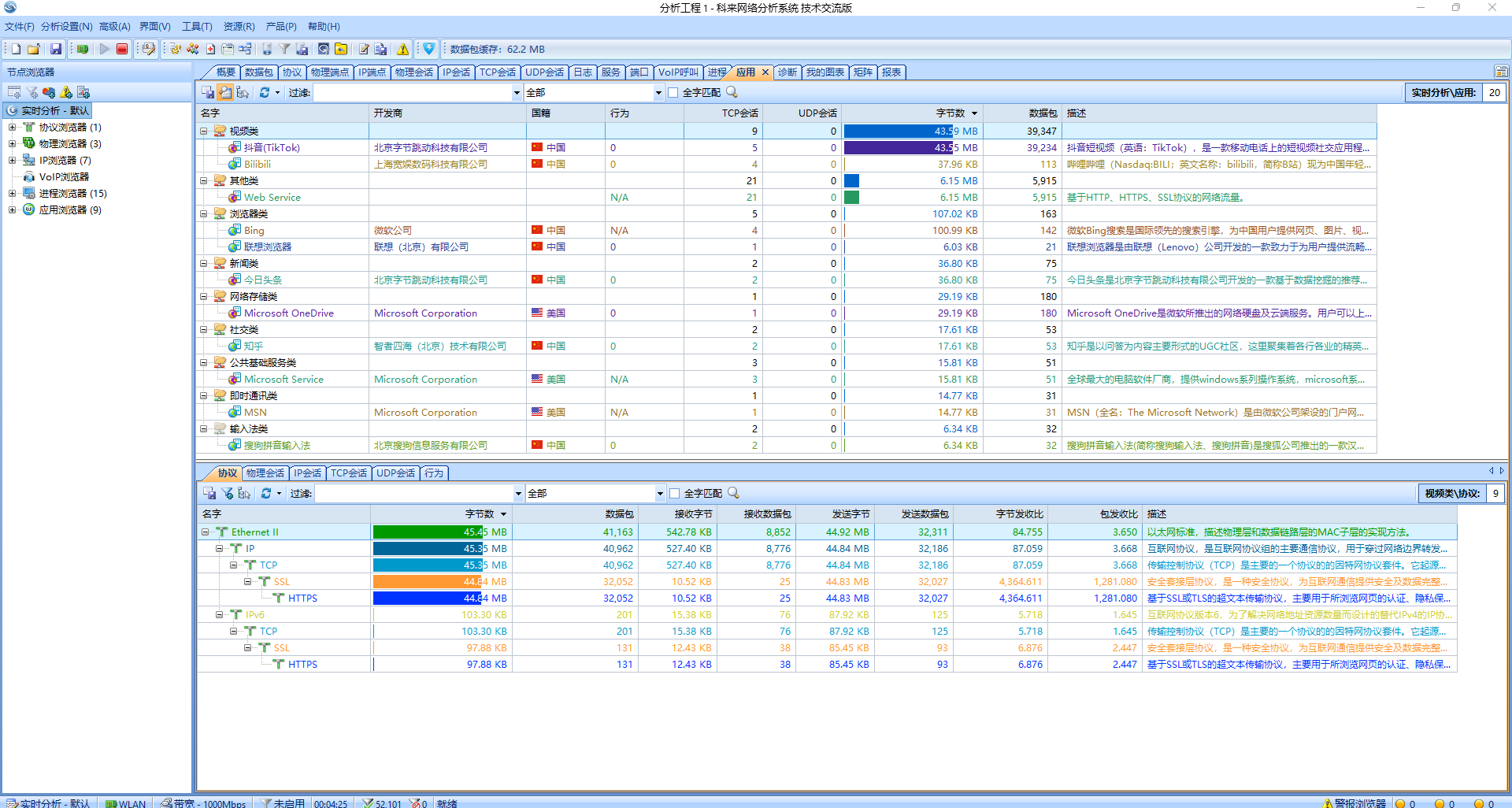
Task: Click the add-alarm triangle icon in the node browser
Action: click(66, 92)
